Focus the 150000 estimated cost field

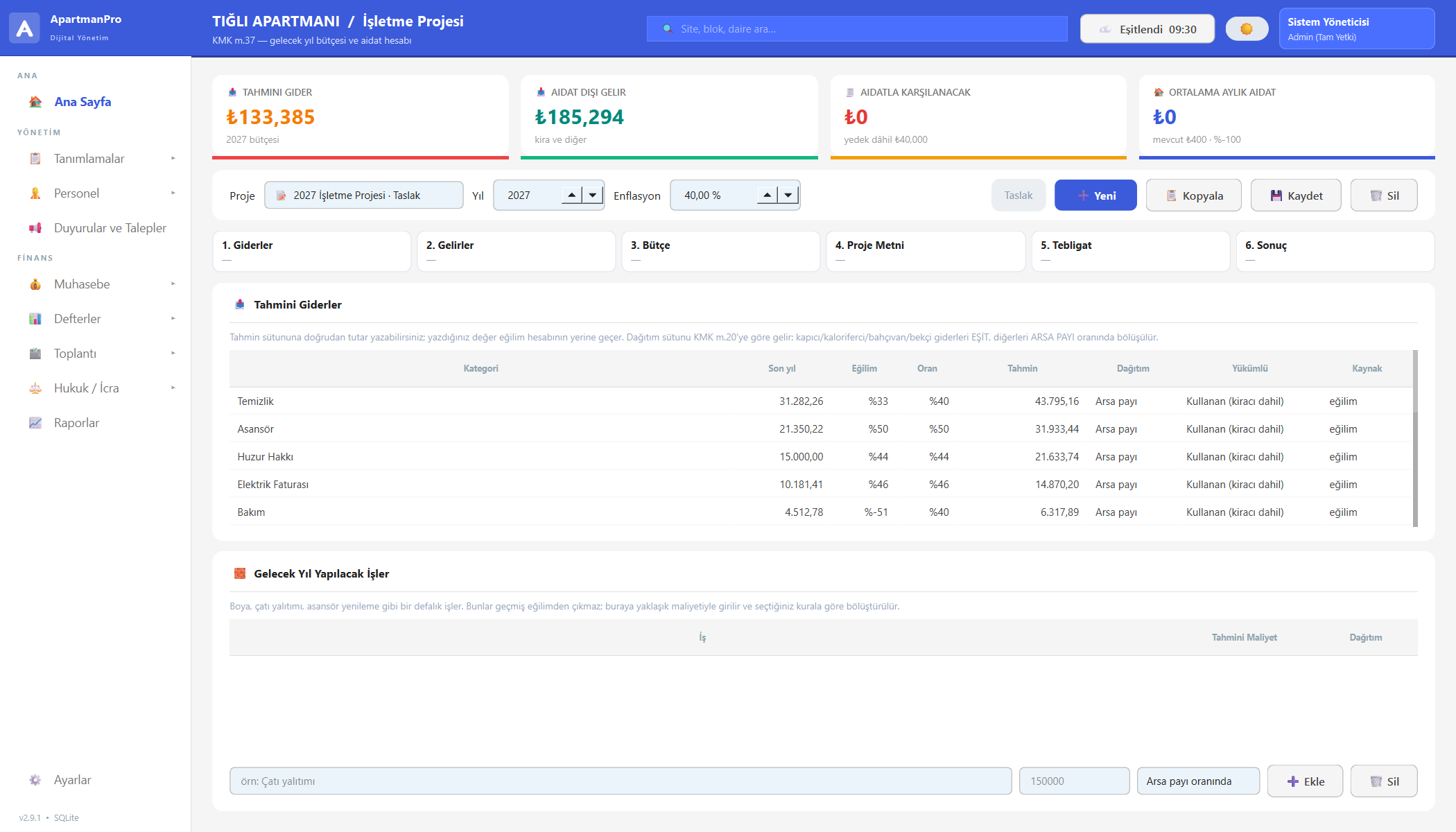point(1074,781)
